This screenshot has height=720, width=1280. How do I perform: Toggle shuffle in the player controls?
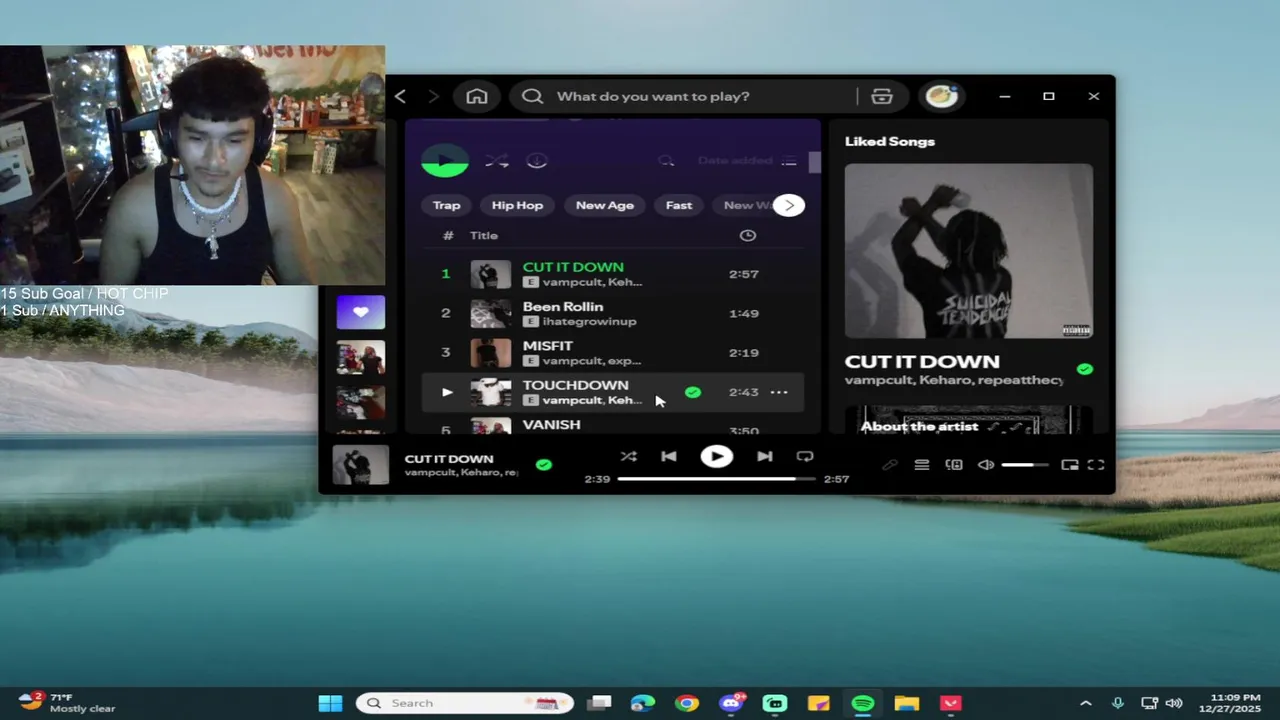coord(628,456)
